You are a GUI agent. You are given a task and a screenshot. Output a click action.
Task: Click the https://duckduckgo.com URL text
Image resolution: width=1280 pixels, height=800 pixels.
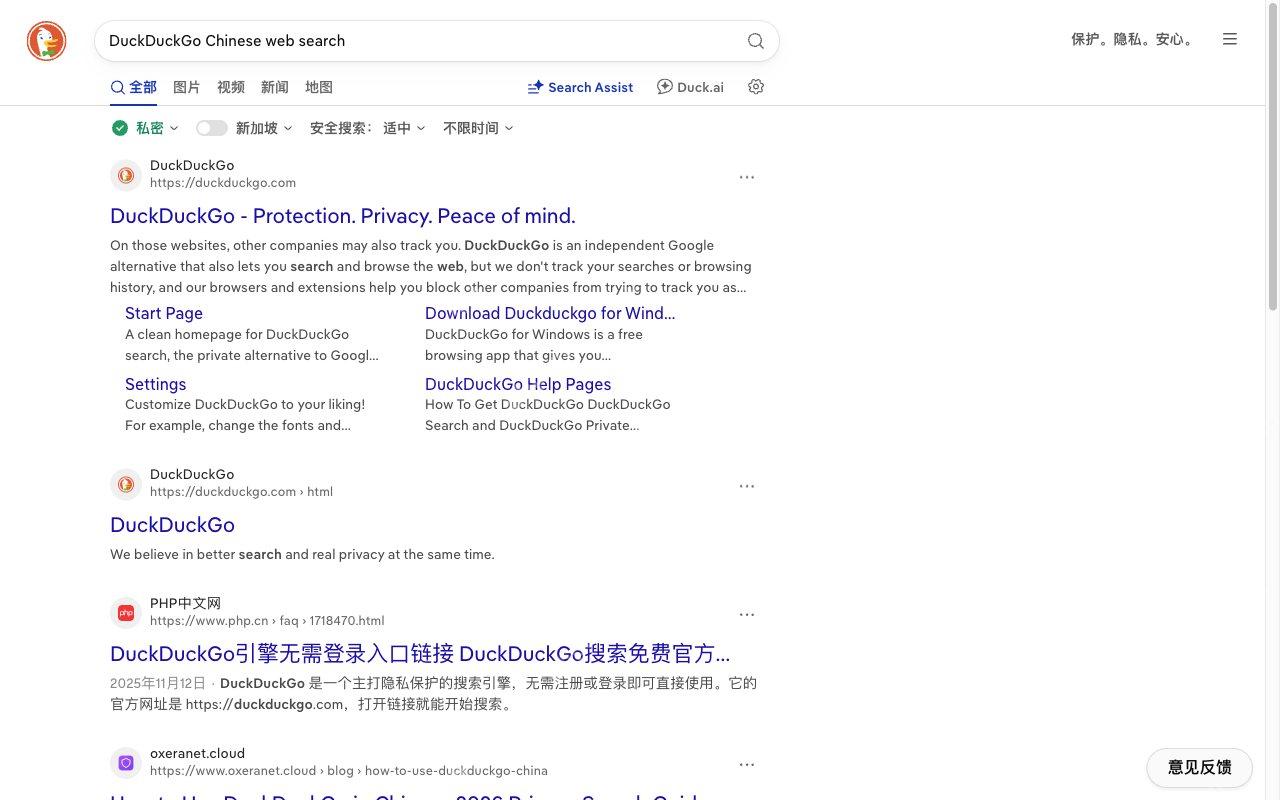click(x=223, y=183)
